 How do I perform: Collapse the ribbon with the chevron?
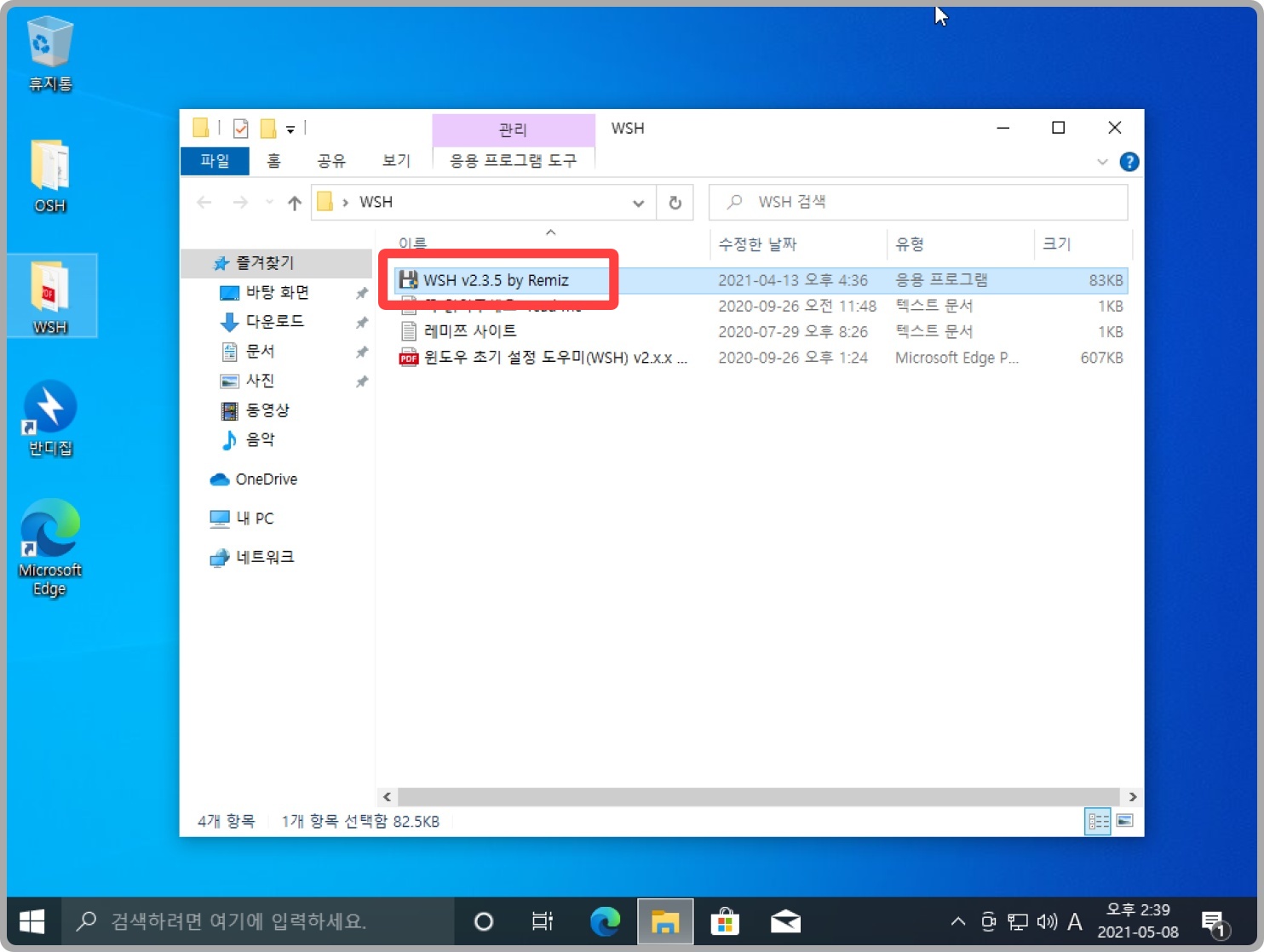click(1103, 162)
